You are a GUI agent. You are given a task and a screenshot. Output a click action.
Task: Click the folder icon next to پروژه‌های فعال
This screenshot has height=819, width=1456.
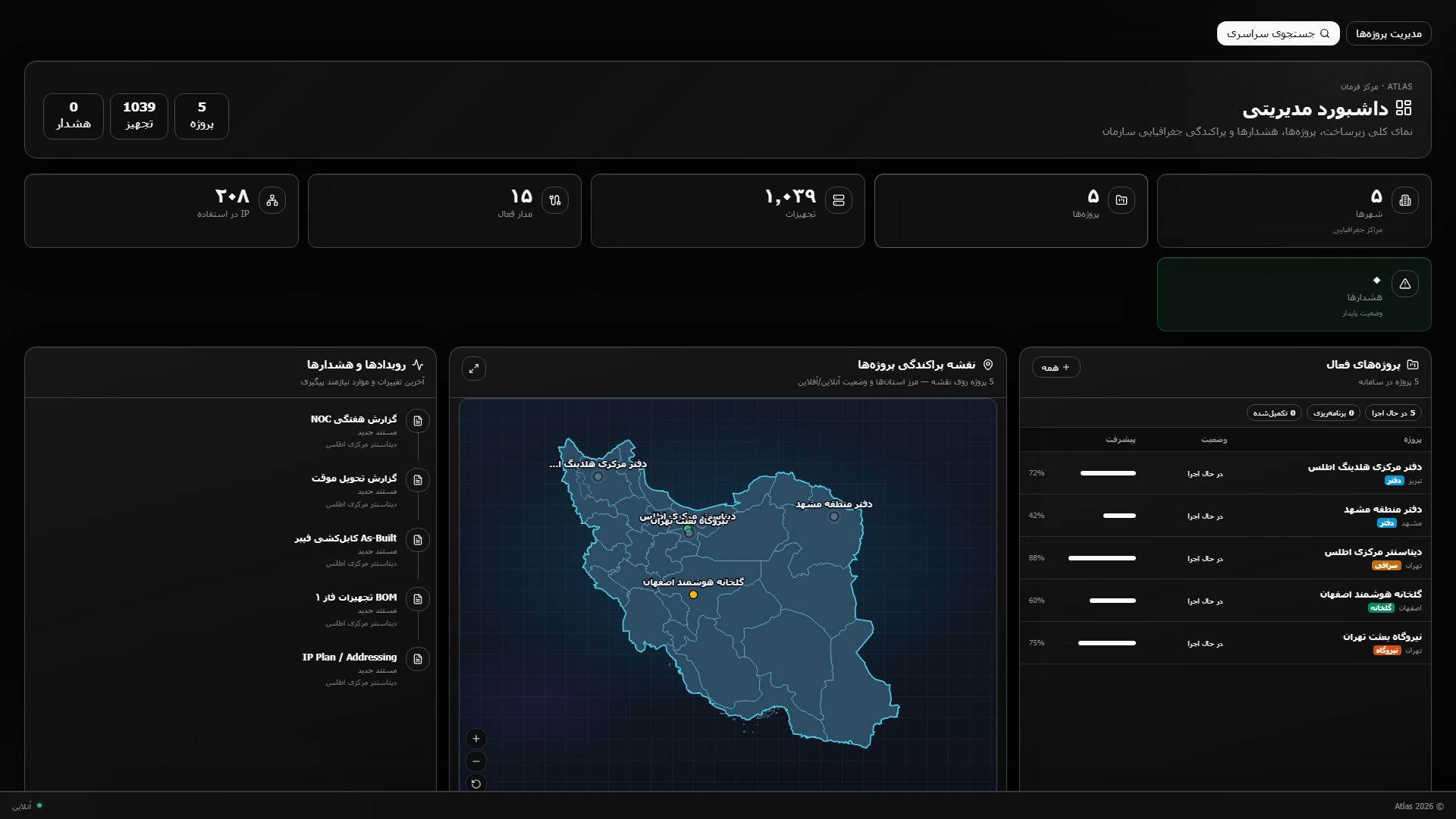point(1413,365)
